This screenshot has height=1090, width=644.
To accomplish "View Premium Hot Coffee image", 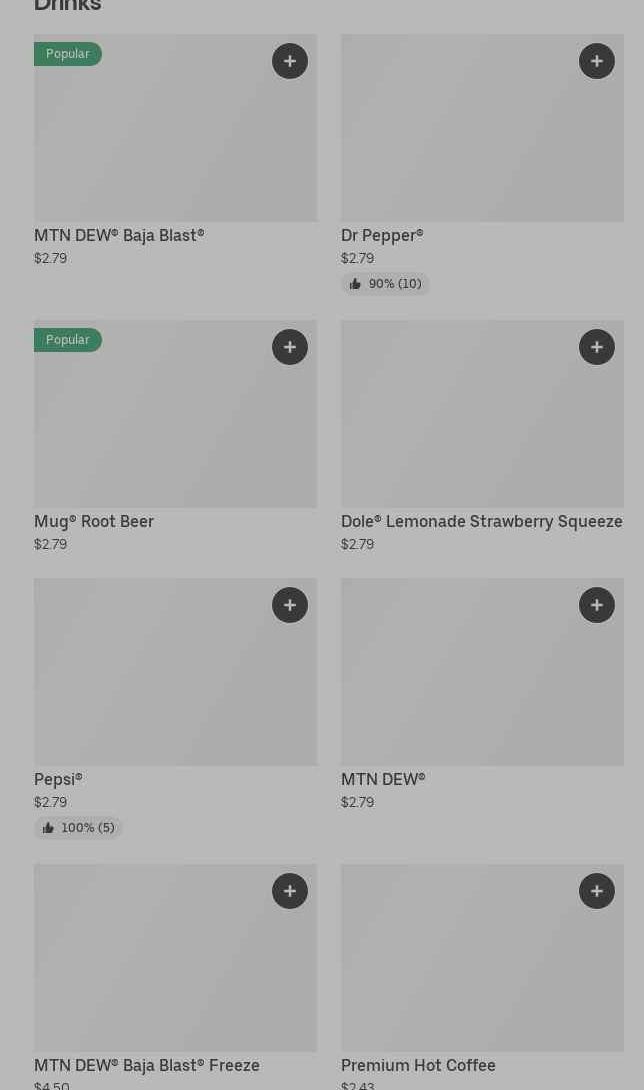I will (x=482, y=966).
